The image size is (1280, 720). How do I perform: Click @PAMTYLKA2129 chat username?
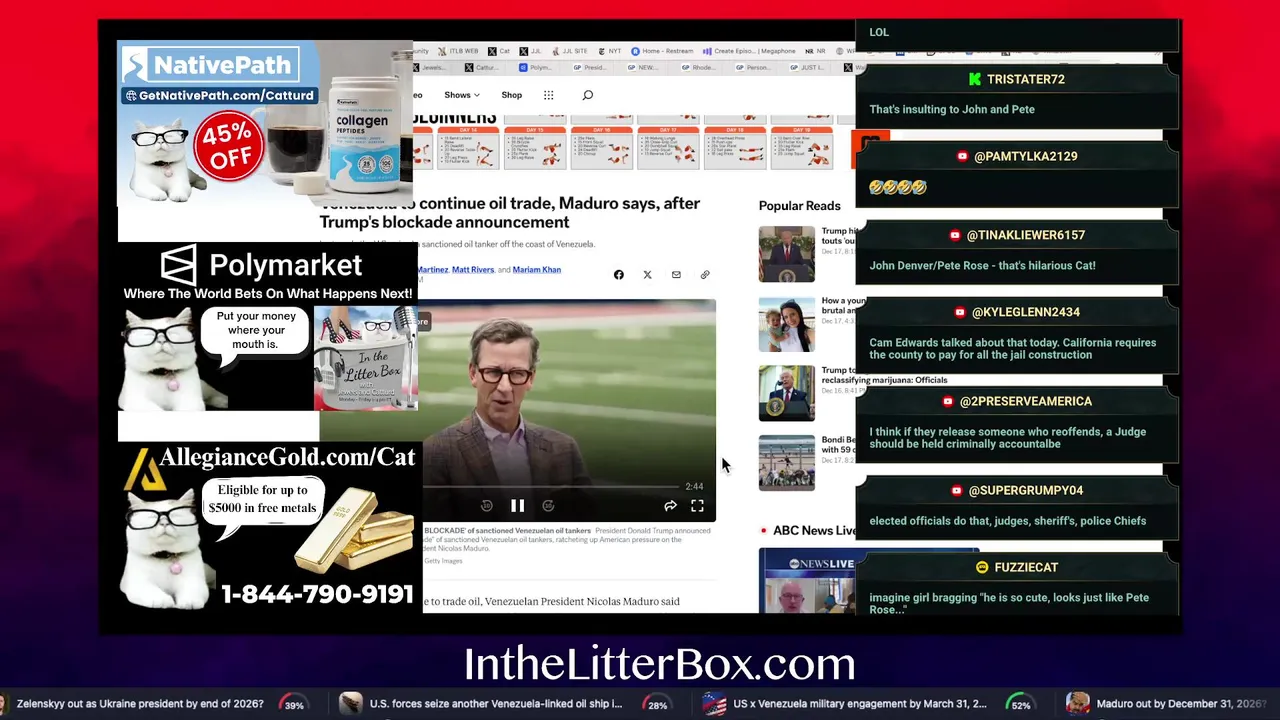[1025, 156]
